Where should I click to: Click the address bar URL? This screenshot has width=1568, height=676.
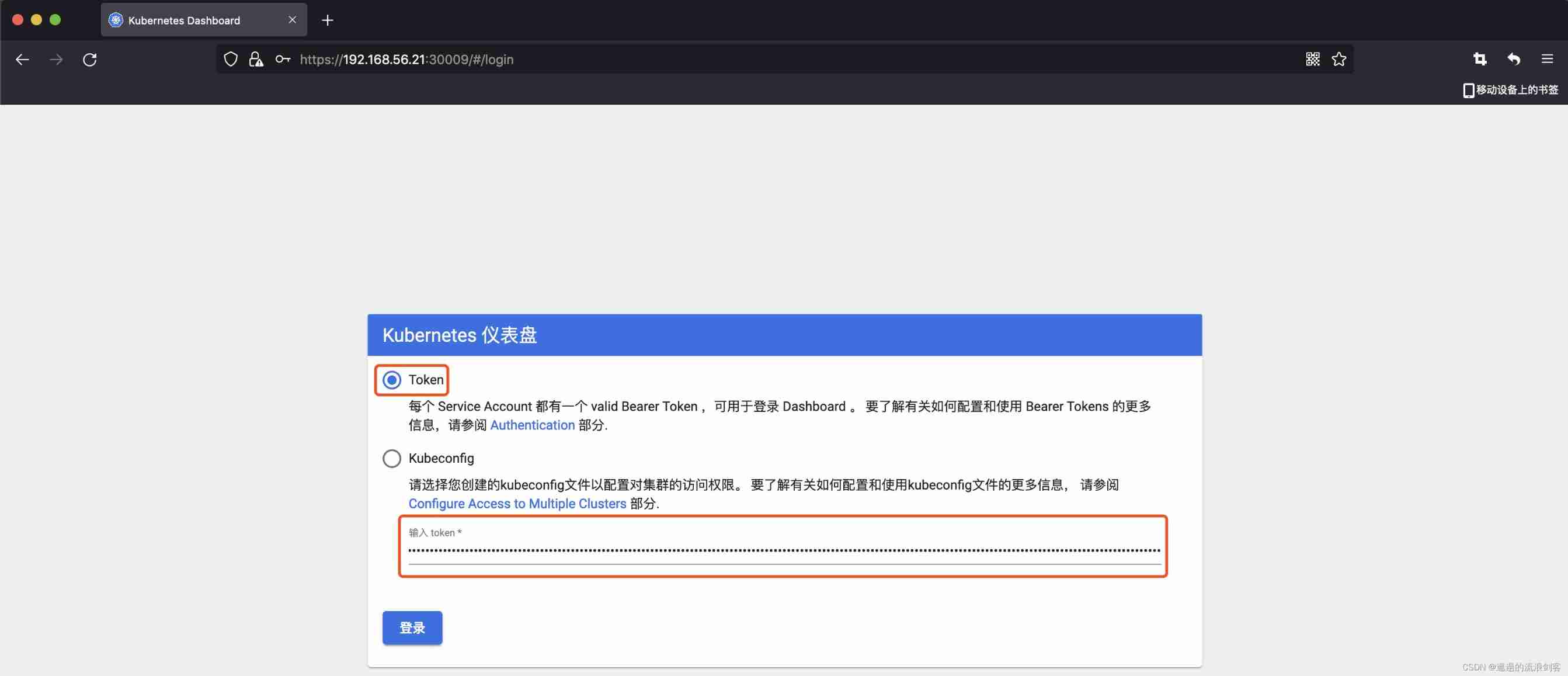click(x=406, y=60)
